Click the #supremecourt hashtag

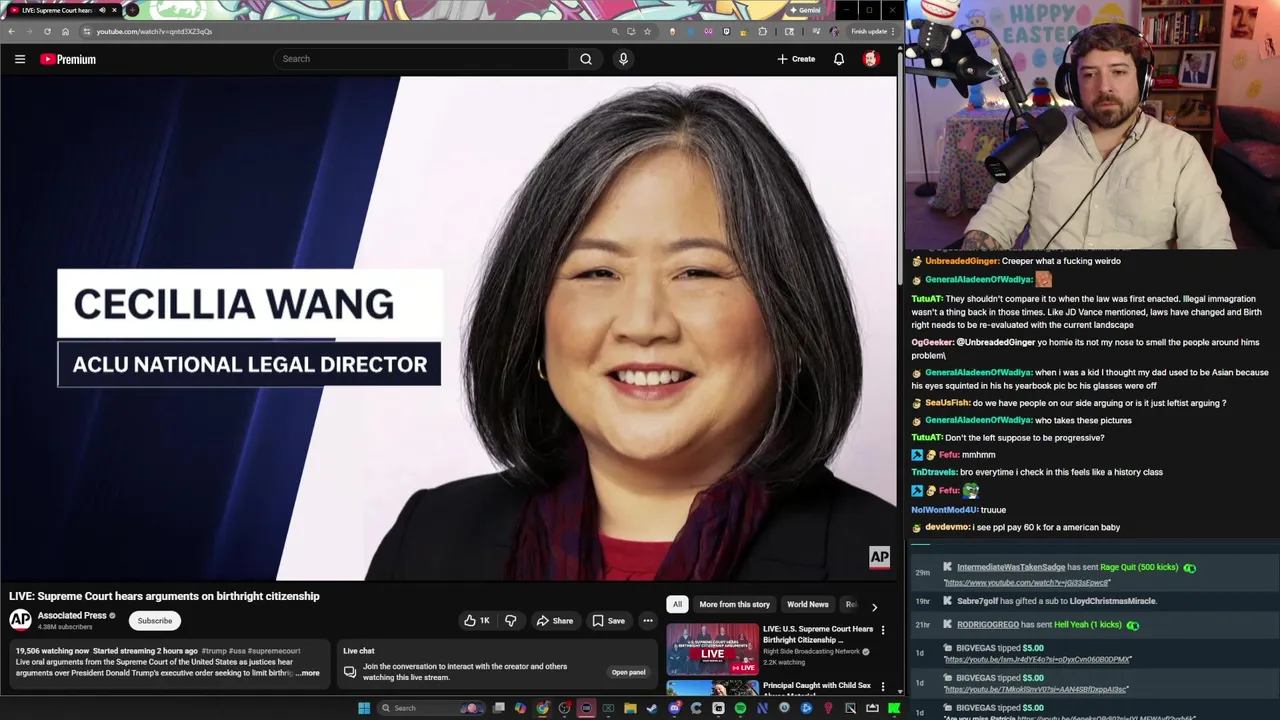[274, 651]
